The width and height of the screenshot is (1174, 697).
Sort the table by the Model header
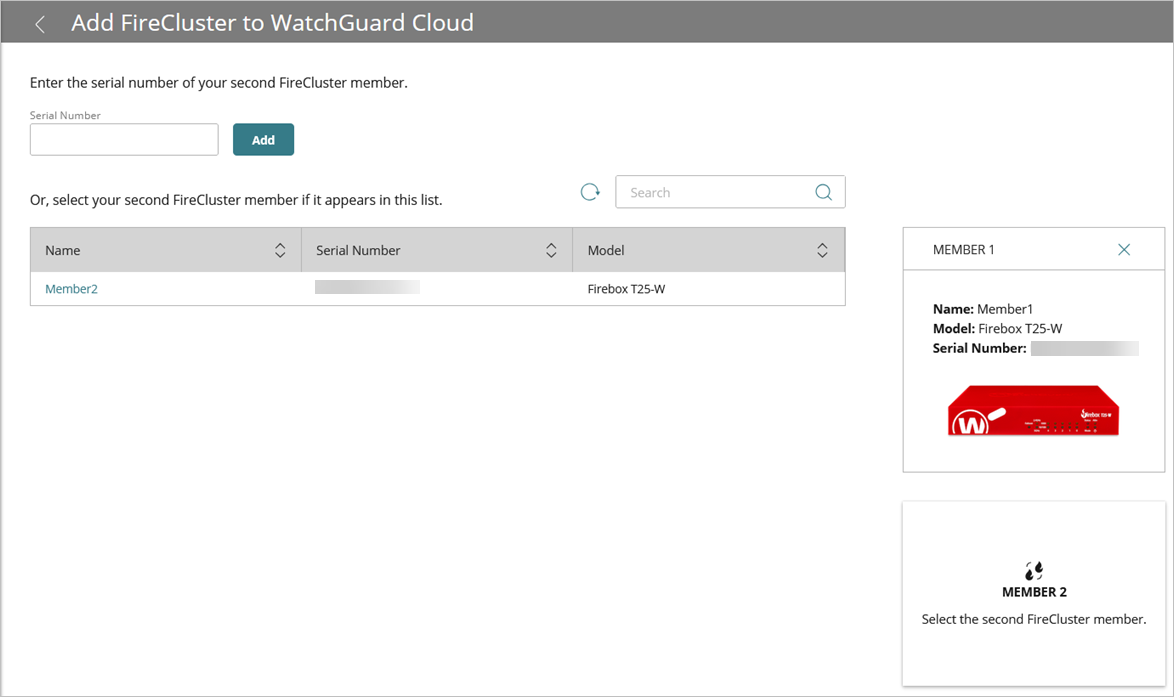[x=606, y=249]
